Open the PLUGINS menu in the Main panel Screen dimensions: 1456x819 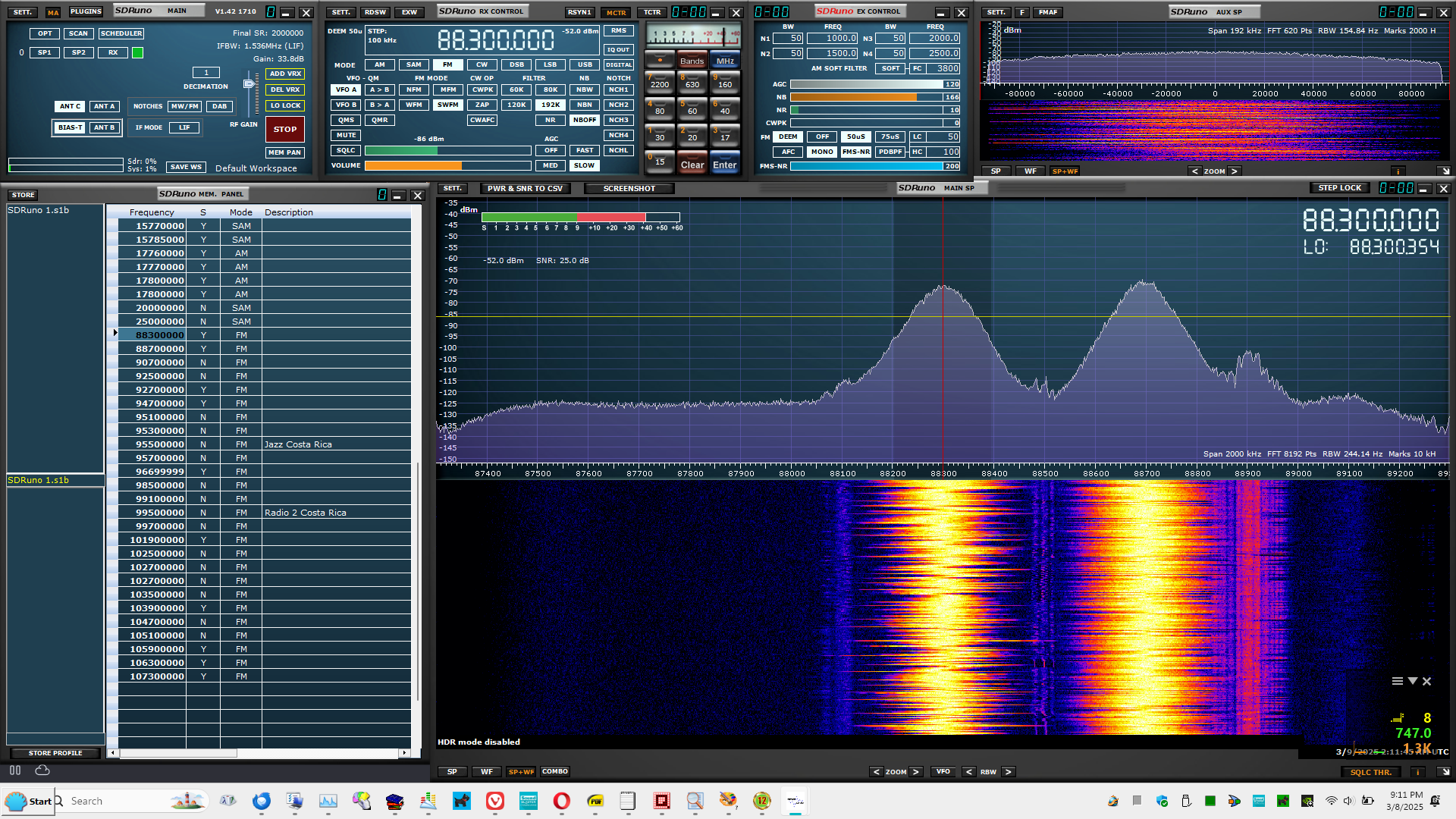click(x=86, y=12)
